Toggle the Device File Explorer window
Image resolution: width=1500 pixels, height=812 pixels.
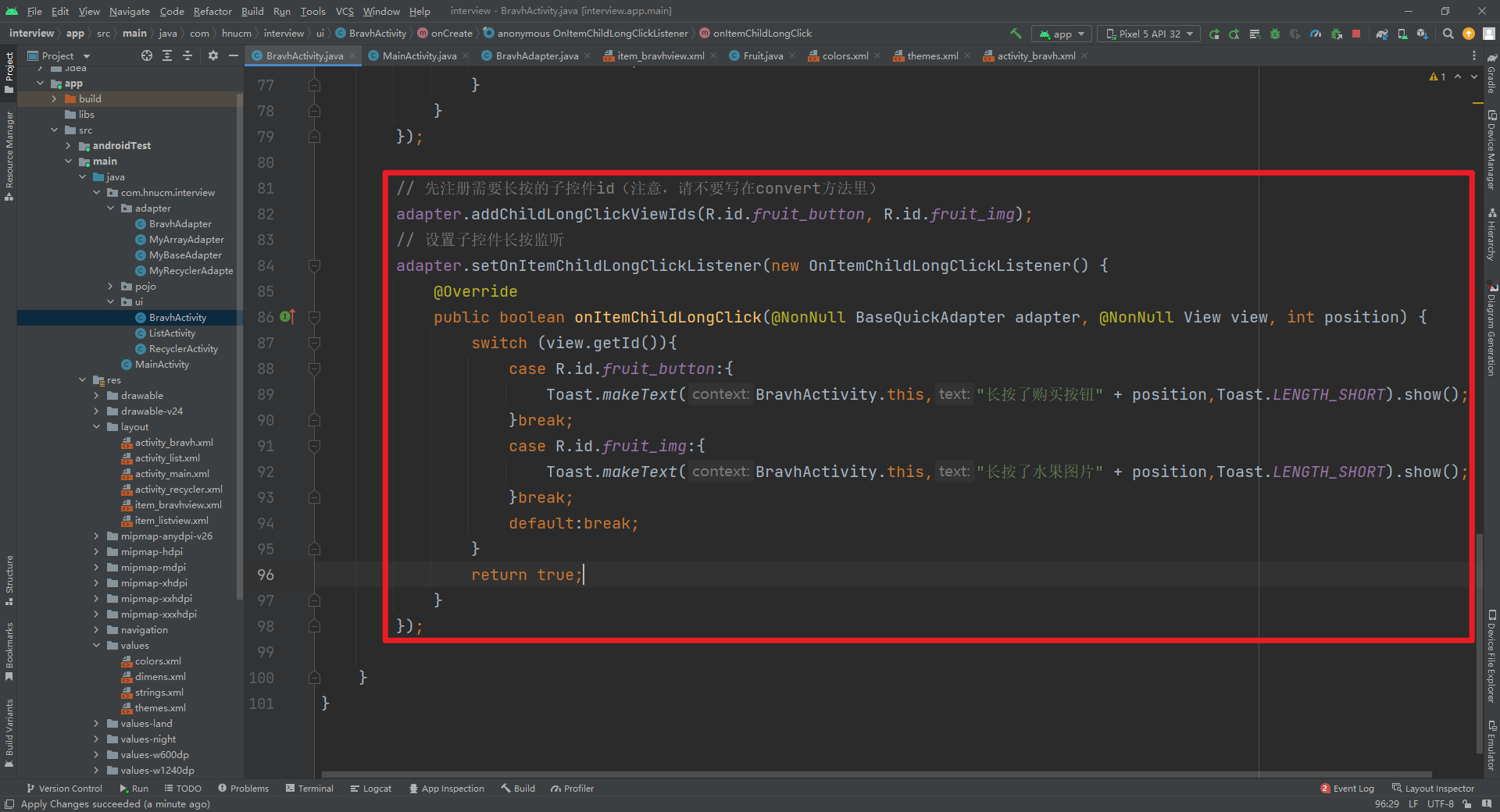coord(1491,656)
